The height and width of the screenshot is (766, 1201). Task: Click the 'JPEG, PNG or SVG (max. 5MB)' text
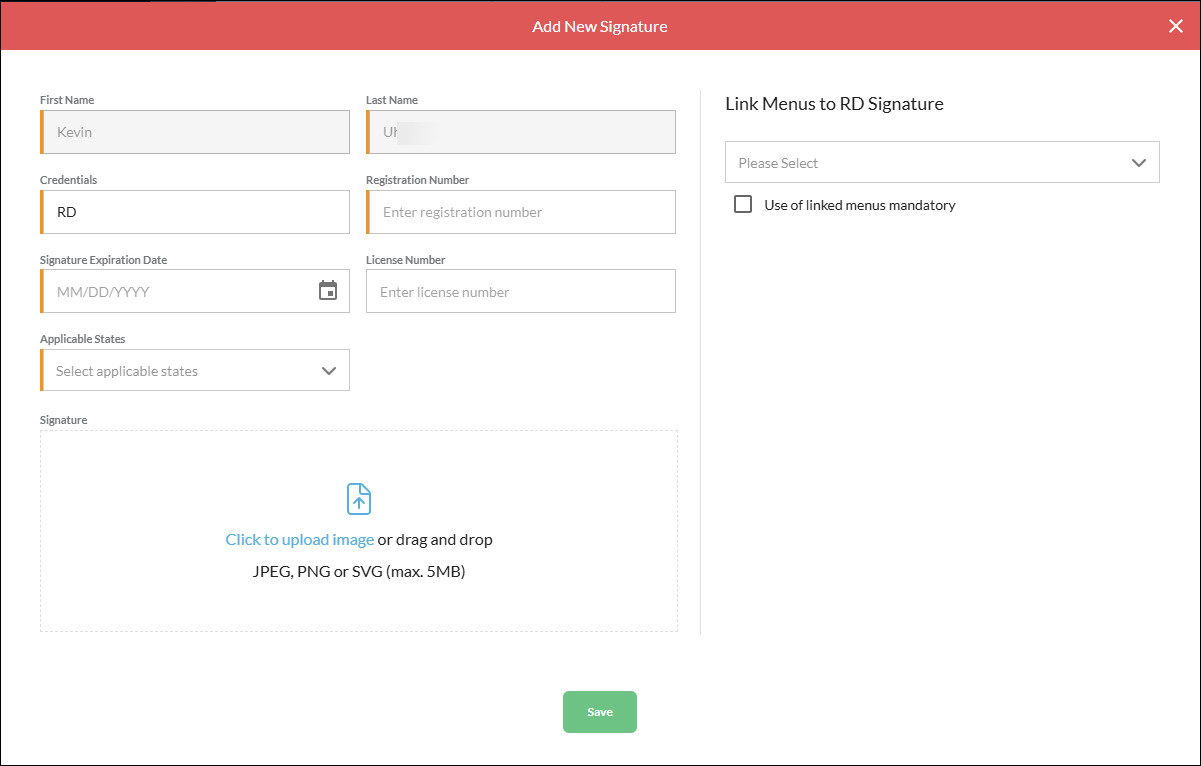tap(359, 572)
